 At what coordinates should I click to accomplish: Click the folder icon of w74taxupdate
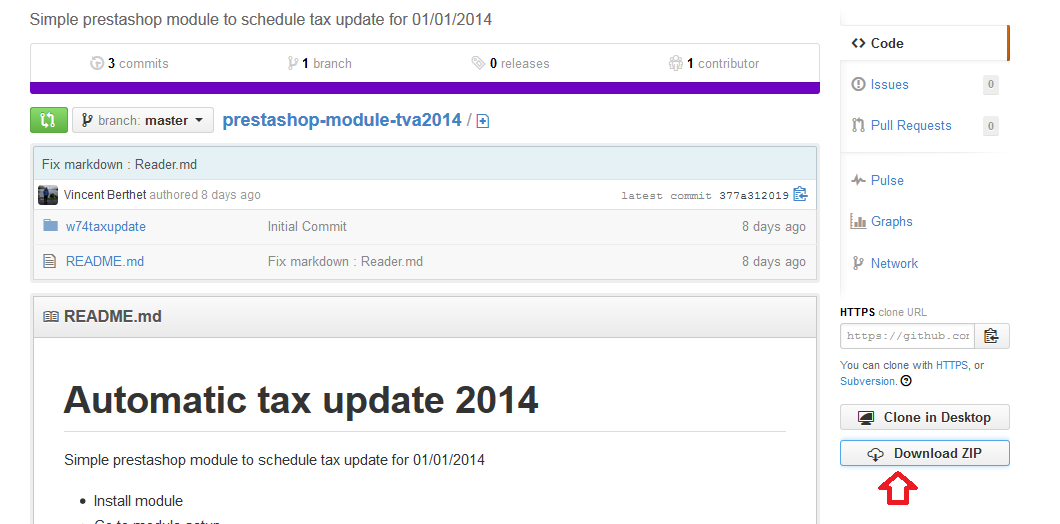pyautogui.click(x=50, y=225)
